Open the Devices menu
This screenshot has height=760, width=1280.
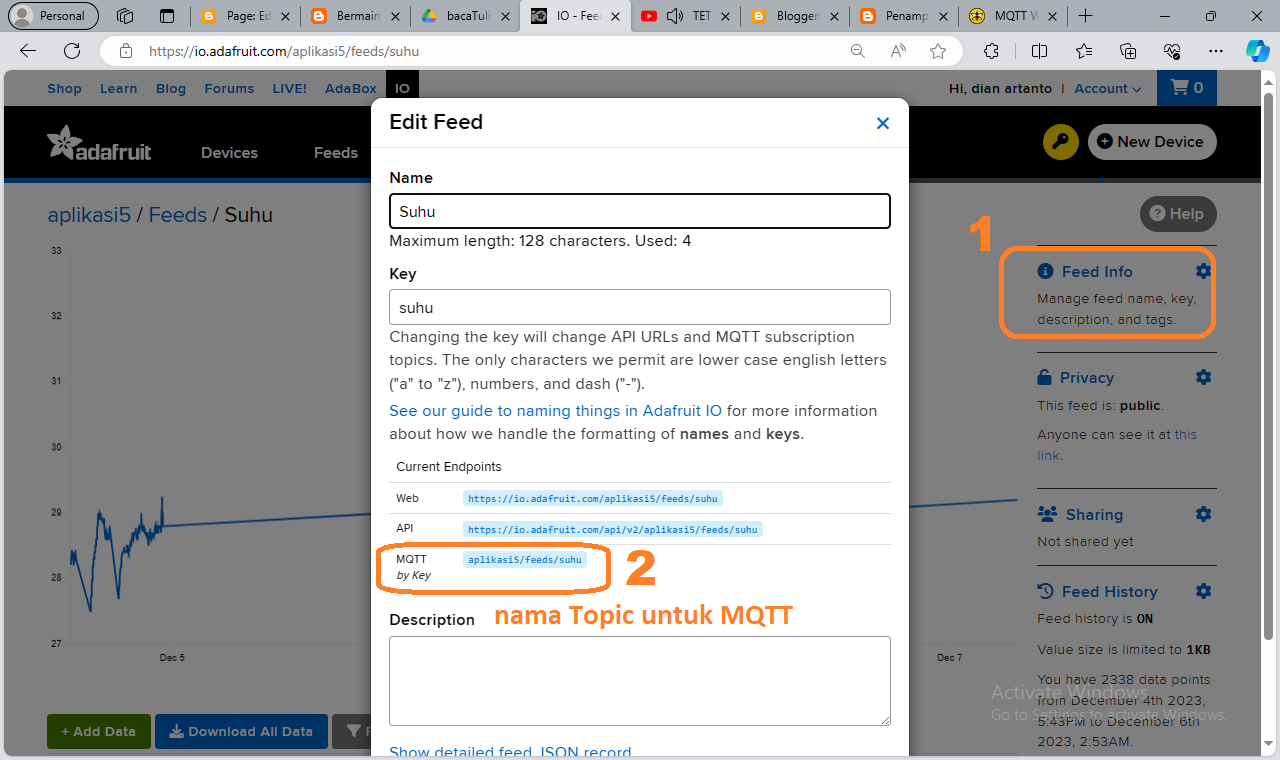[x=229, y=152]
